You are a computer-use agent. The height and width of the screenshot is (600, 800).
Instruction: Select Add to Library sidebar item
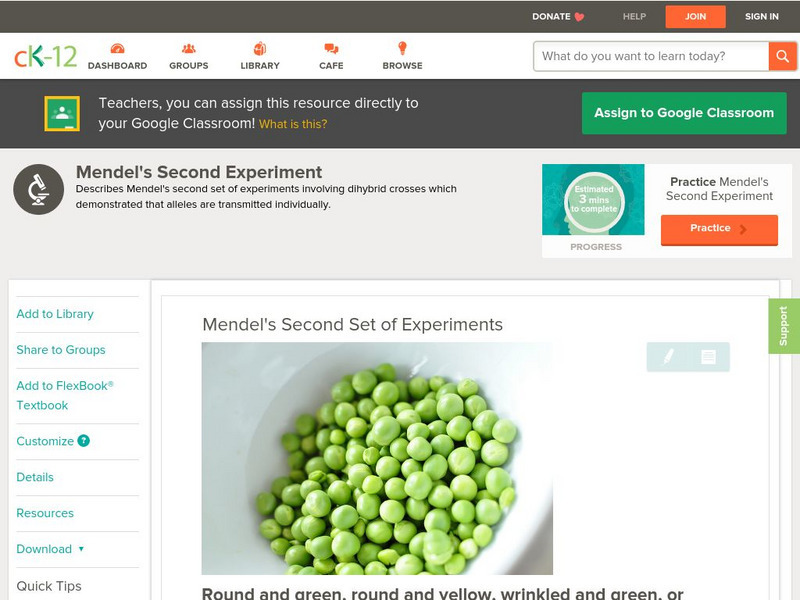point(55,314)
